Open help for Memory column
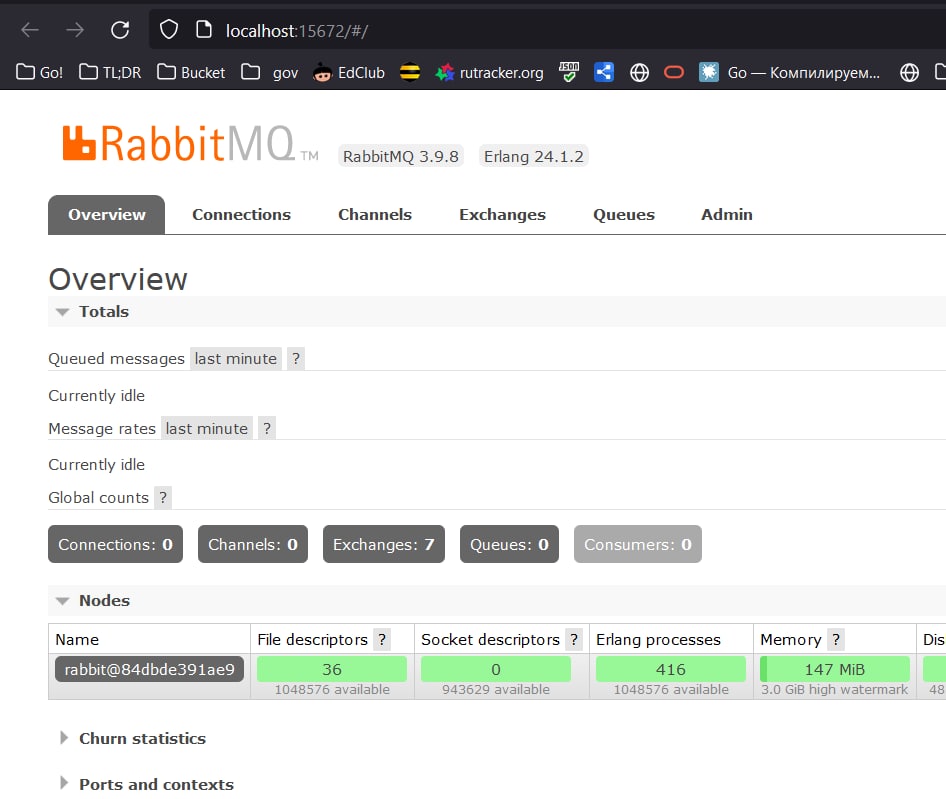 836,639
